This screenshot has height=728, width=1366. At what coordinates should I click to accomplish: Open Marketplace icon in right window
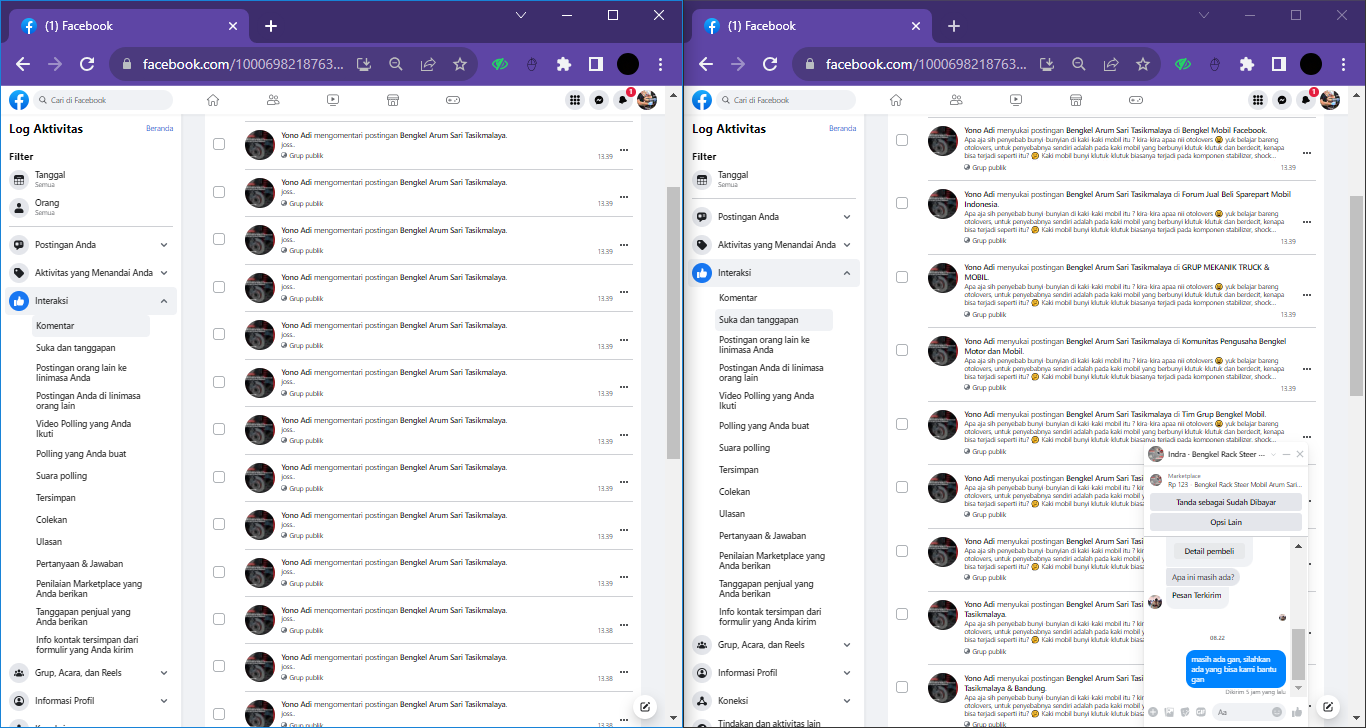1076,100
